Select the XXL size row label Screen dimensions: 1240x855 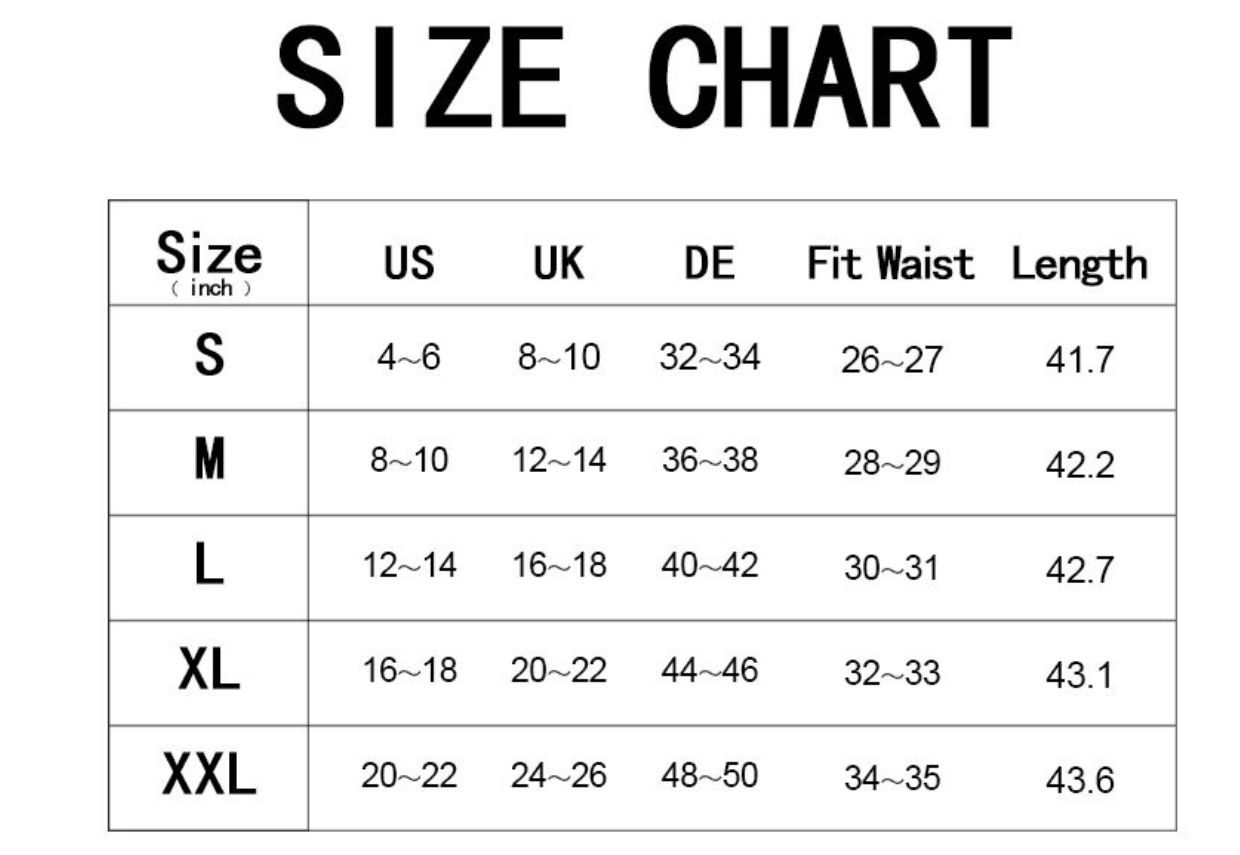pos(209,775)
